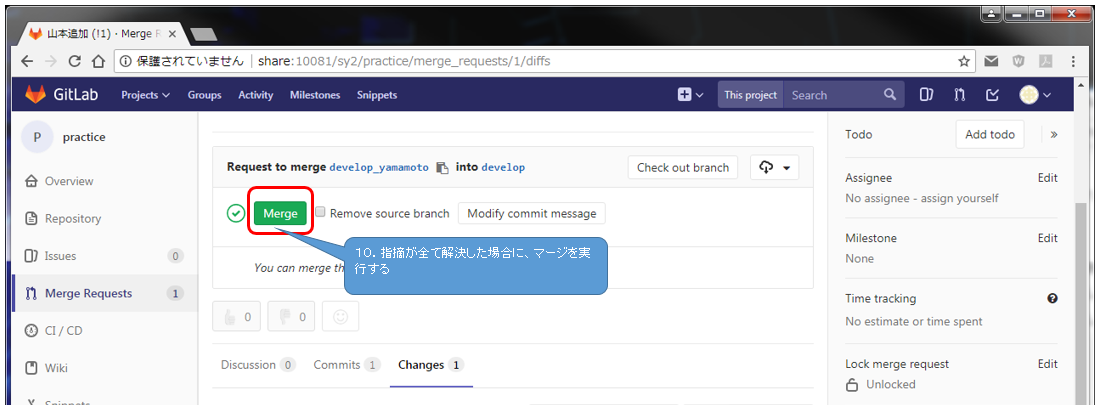Open the add emoji reaction picker

[x=340, y=317]
